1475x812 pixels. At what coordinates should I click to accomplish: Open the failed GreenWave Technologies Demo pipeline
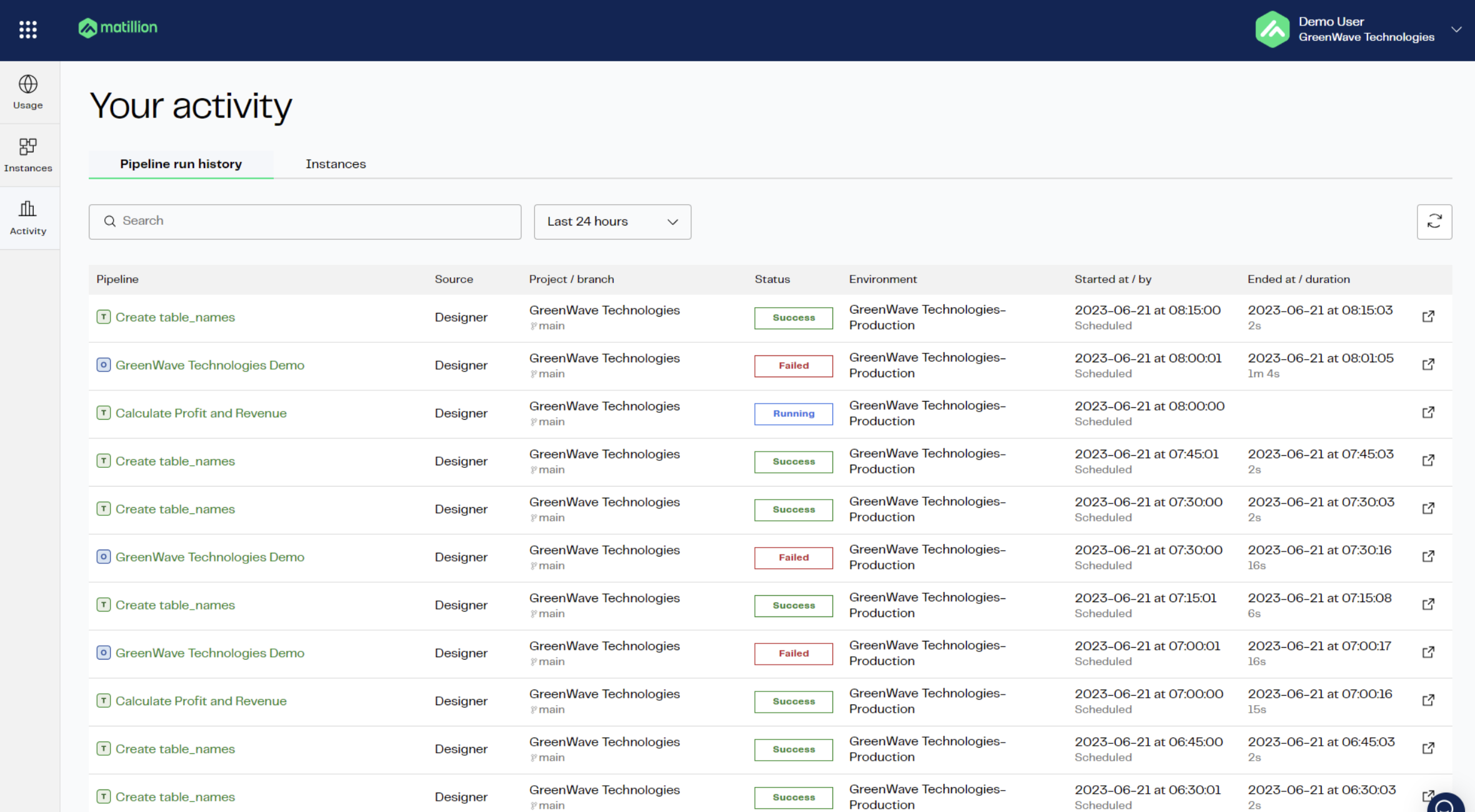pos(210,365)
